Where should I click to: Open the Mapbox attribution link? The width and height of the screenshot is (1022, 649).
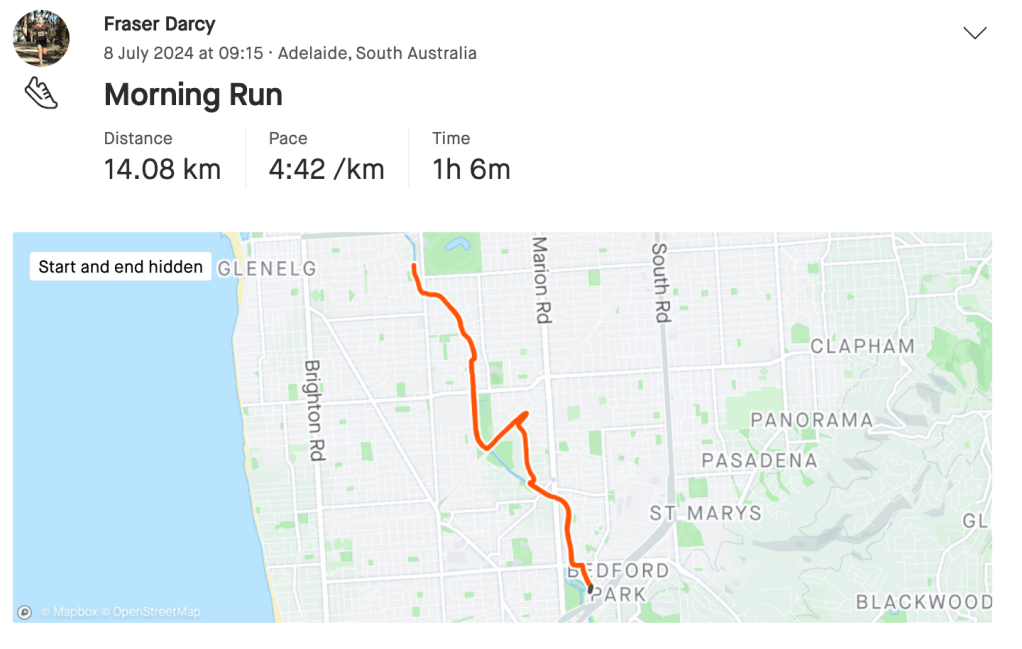tap(72, 612)
